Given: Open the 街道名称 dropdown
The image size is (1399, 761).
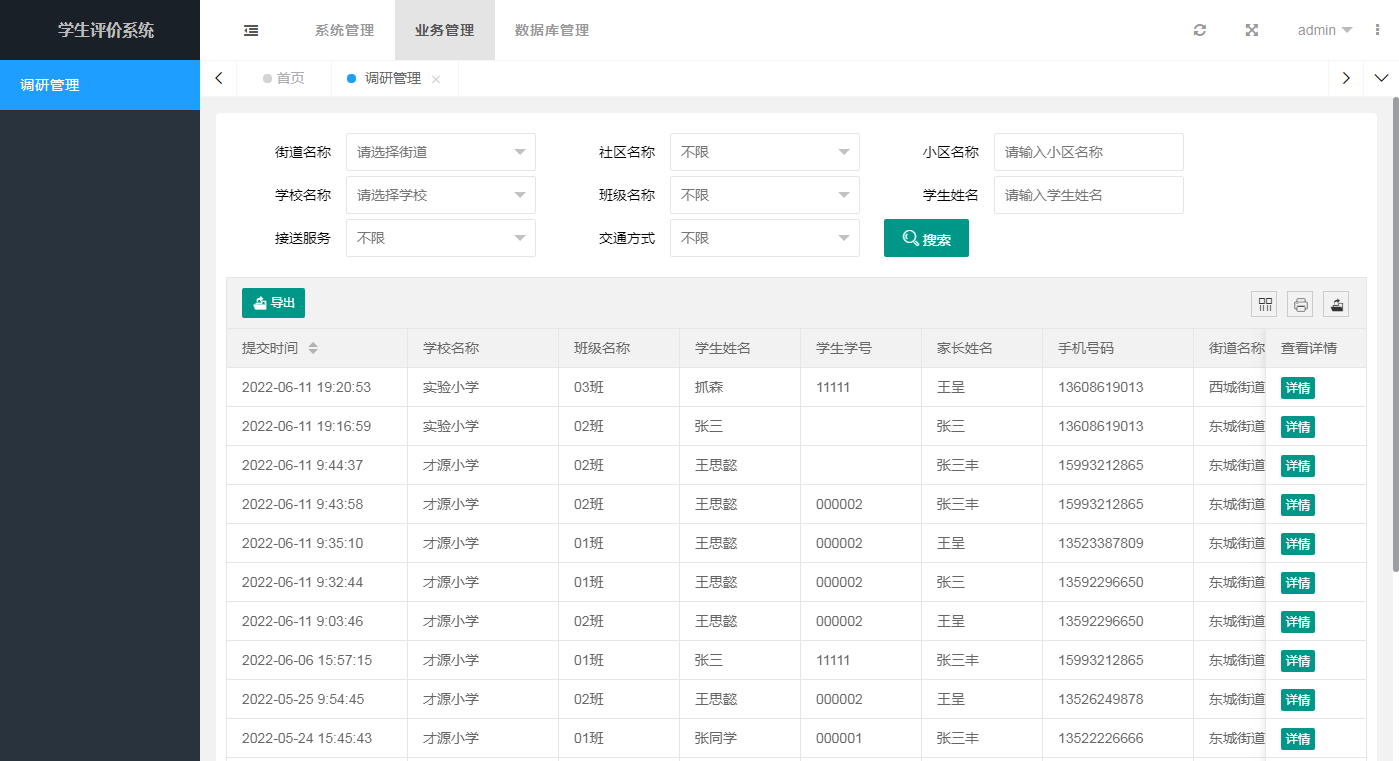Looking at the screenshot, I should pos(440,152).
